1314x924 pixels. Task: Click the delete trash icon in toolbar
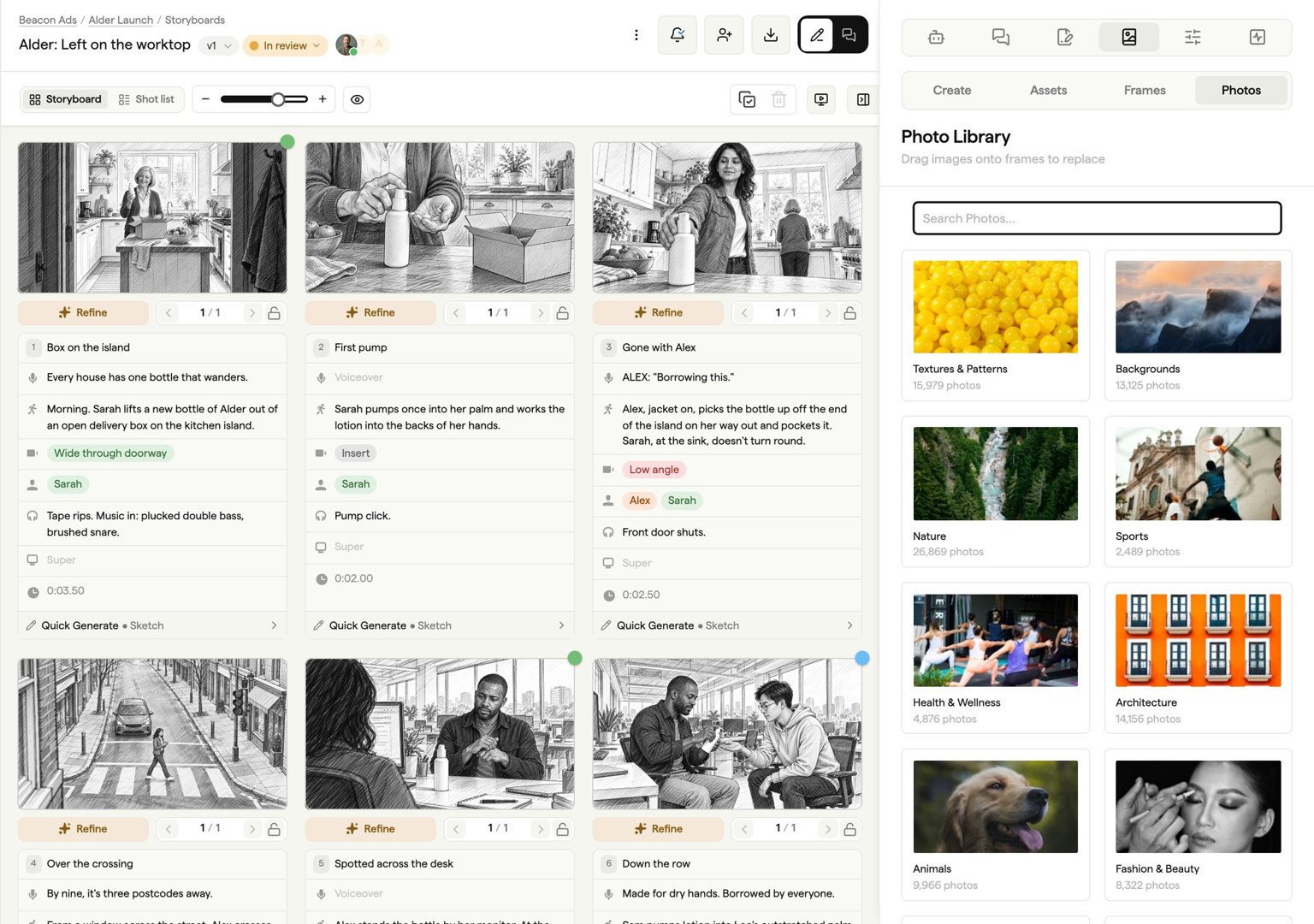[x=778, y=99]
